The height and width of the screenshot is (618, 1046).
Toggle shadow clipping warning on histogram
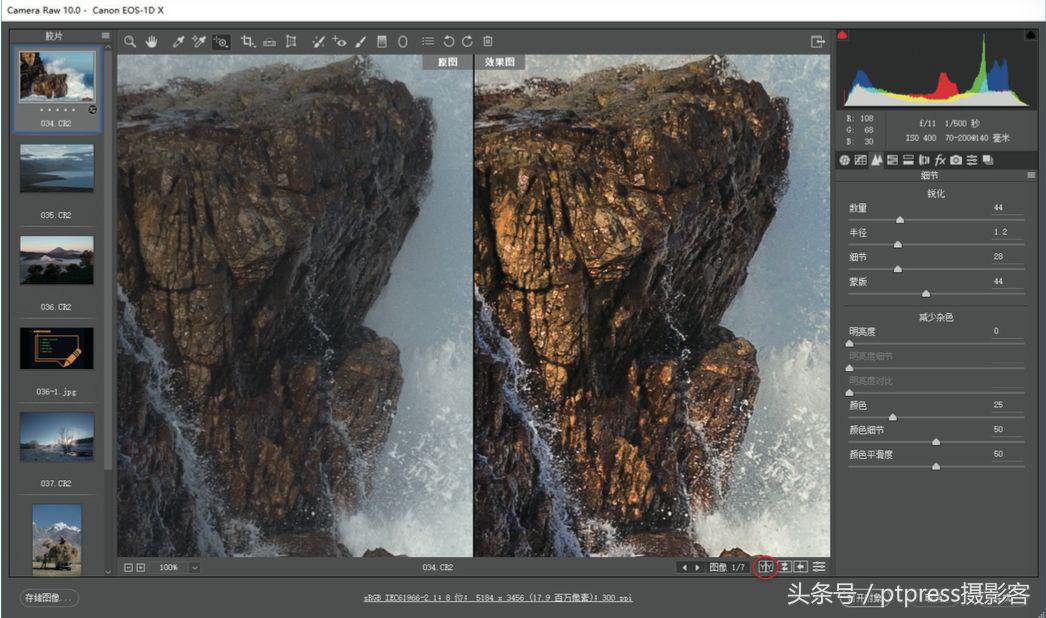tap(842, 36)
